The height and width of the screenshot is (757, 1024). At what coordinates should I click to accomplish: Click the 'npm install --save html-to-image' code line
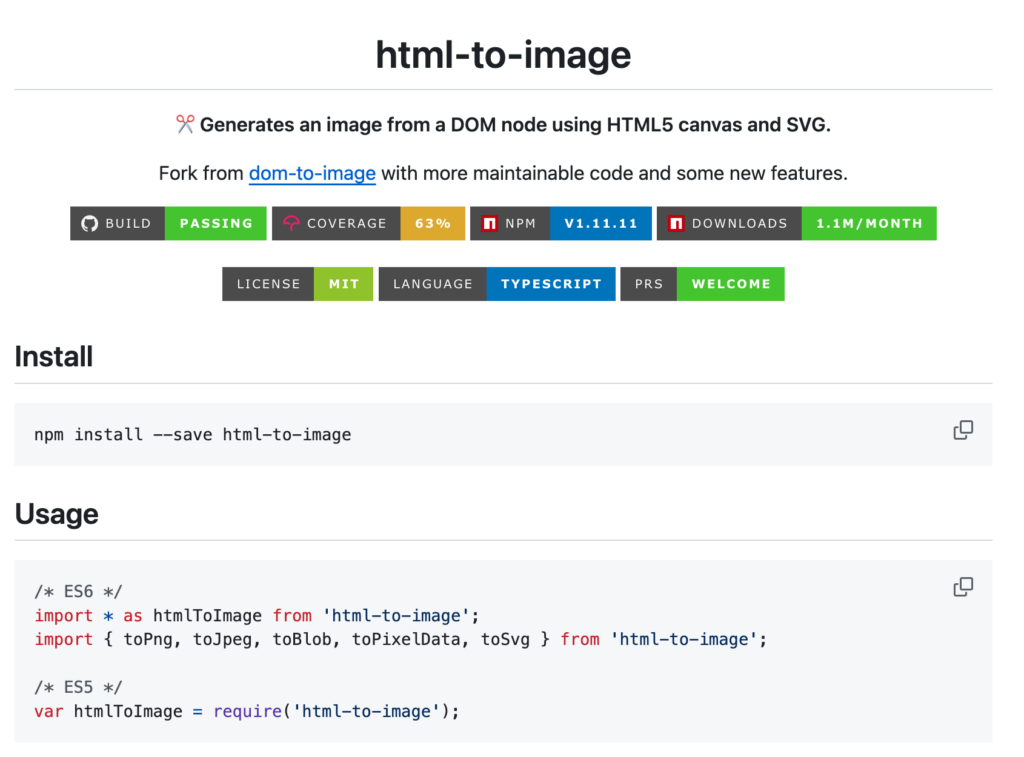tap(193, 434)
